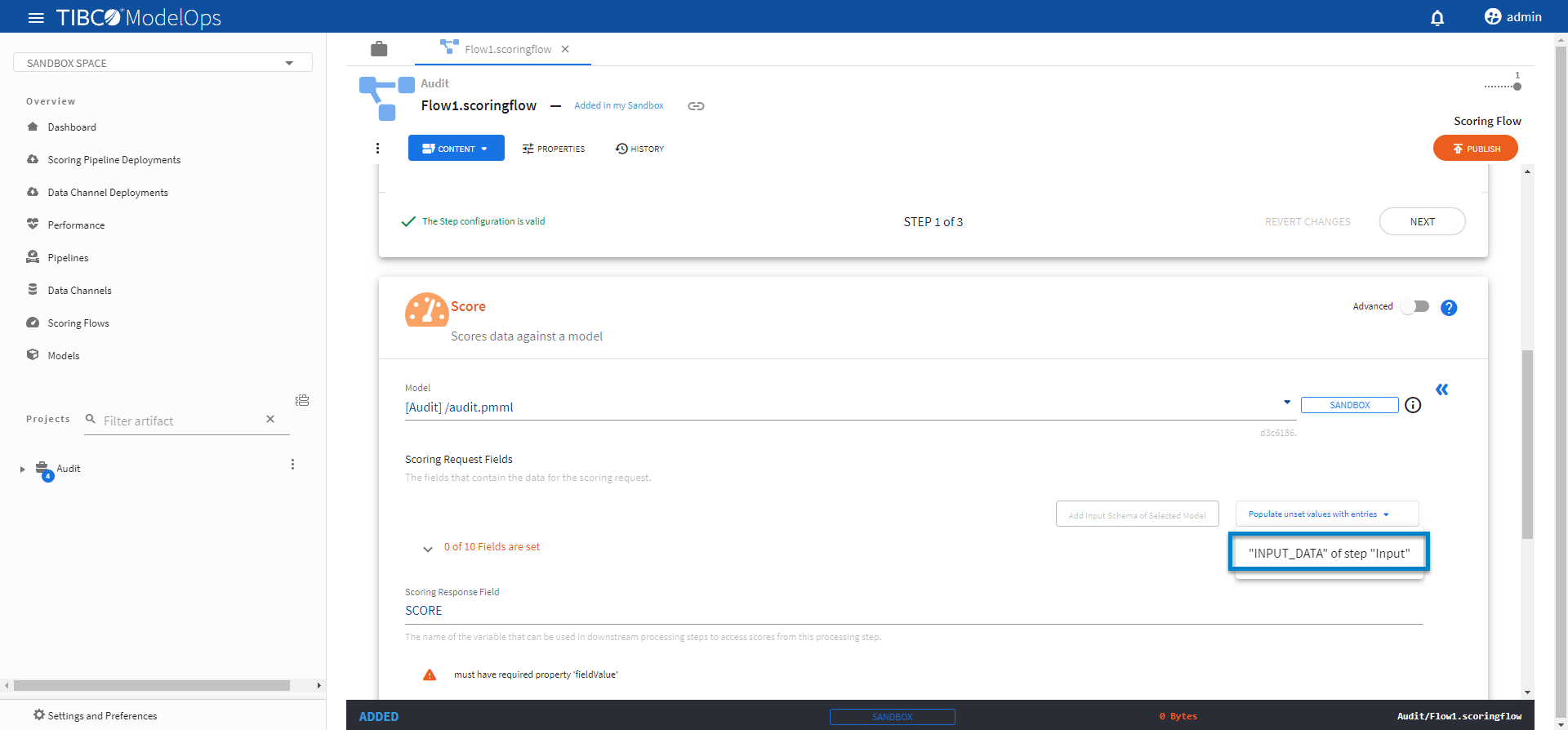Open the Performance page

tap(76, 225)
